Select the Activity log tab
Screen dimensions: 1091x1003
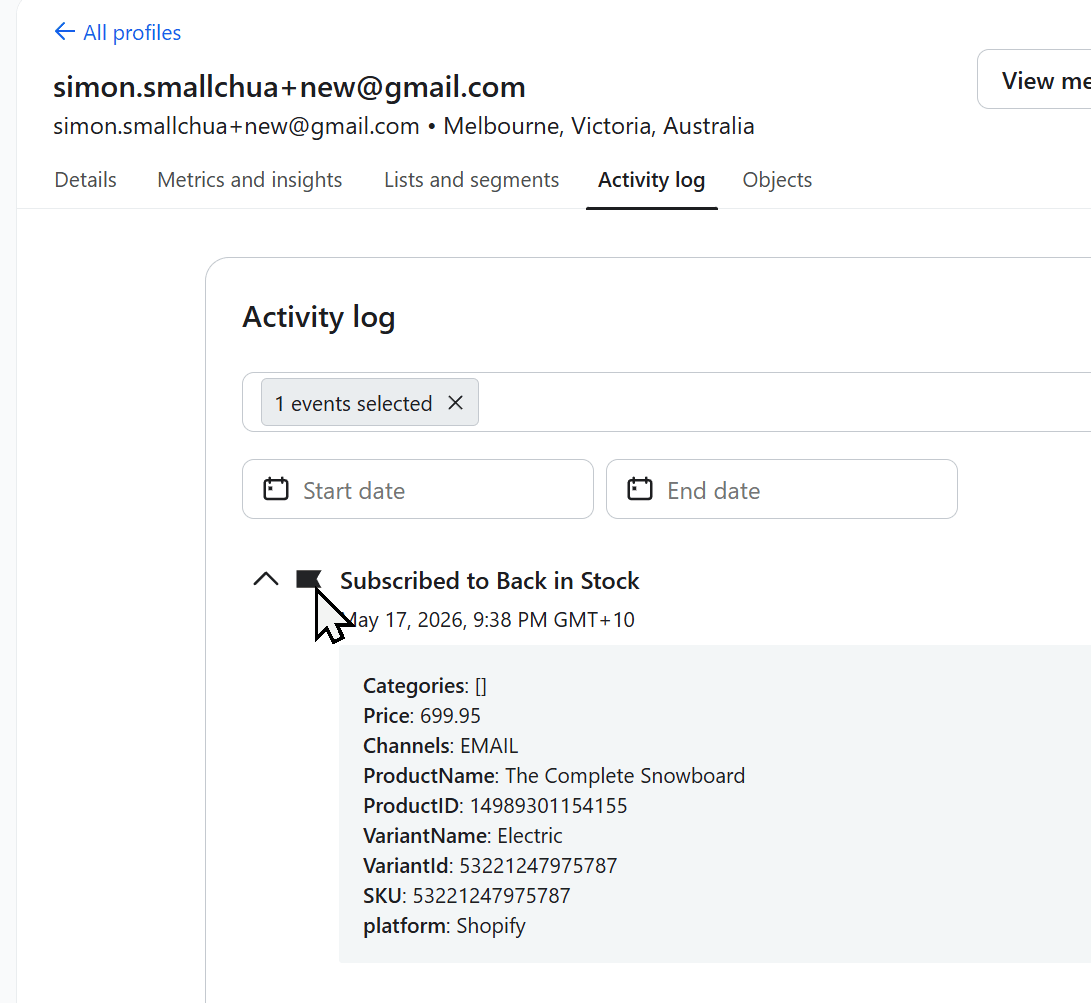[651, 179]
